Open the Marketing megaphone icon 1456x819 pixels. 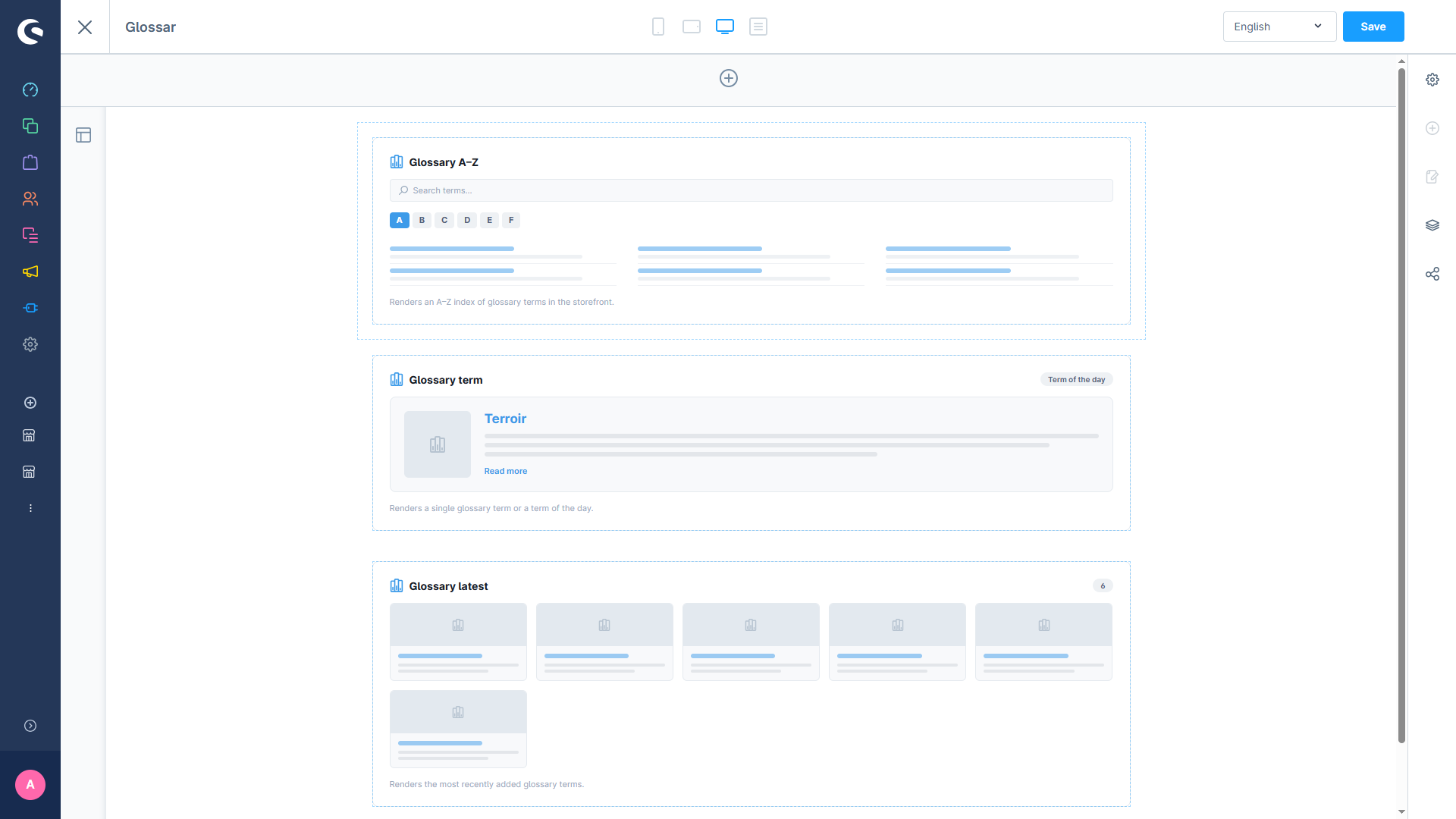(x=30, y=271)
